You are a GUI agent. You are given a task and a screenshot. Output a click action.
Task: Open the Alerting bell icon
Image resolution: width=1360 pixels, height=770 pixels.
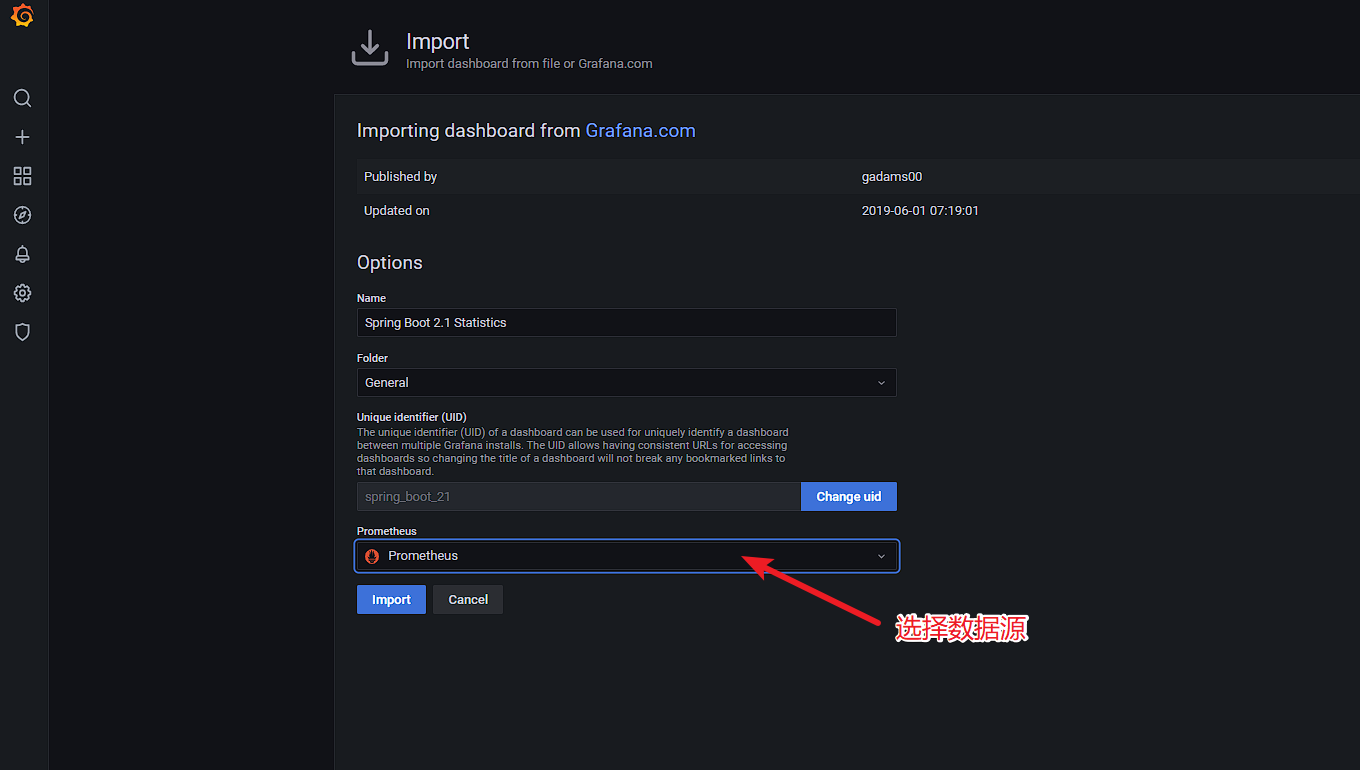[x=22, y=254]
